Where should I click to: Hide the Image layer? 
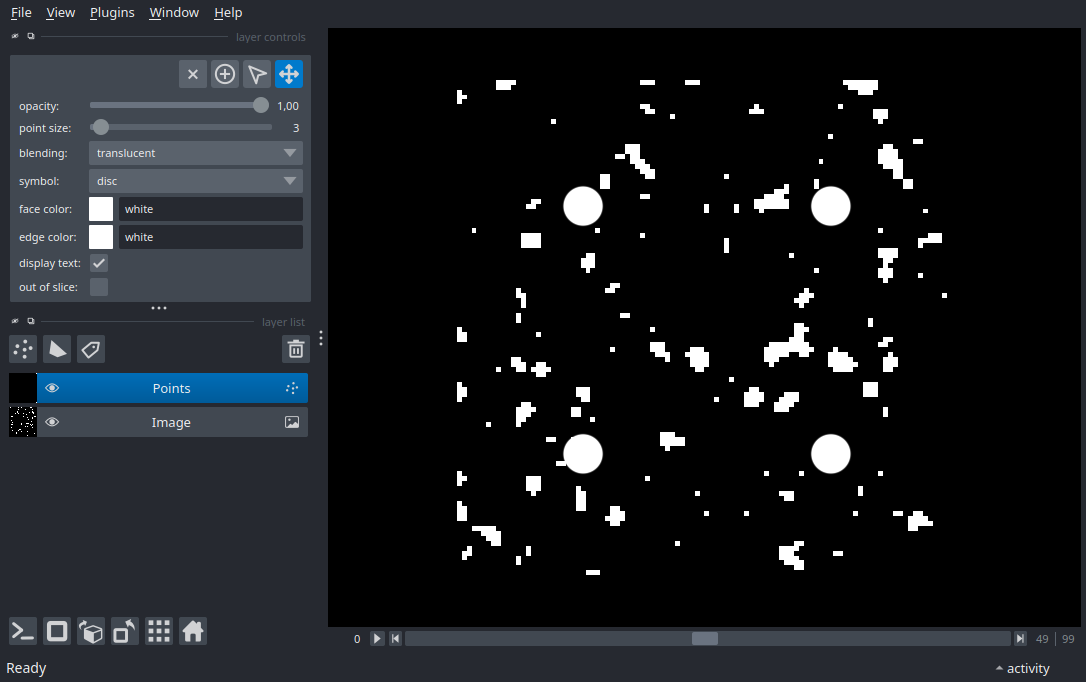pos(52,422)
